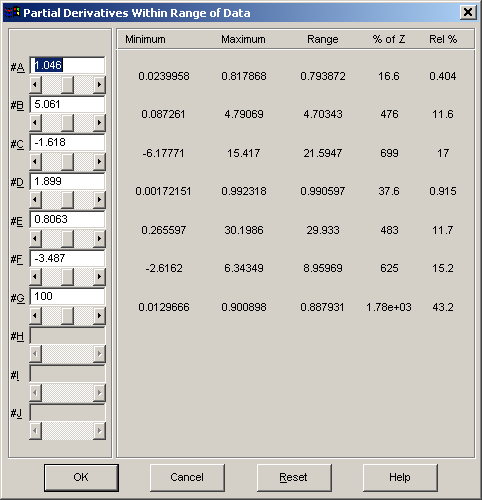Click the #G slider thumb

67,315
